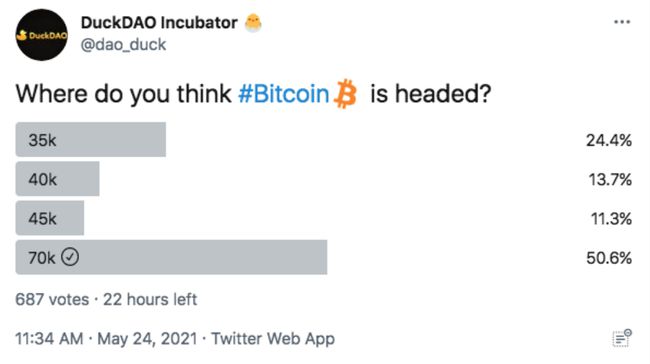Select the 45k poll option

tap(50, 218)
